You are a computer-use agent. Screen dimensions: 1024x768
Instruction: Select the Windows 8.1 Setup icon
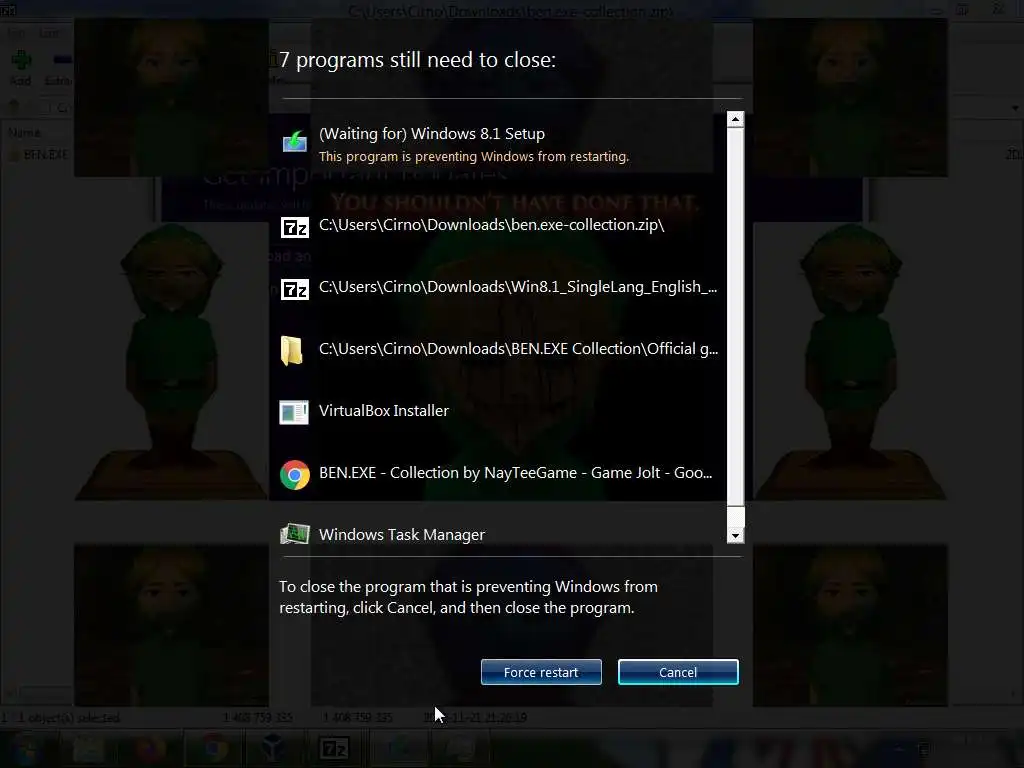click(295, 141)
